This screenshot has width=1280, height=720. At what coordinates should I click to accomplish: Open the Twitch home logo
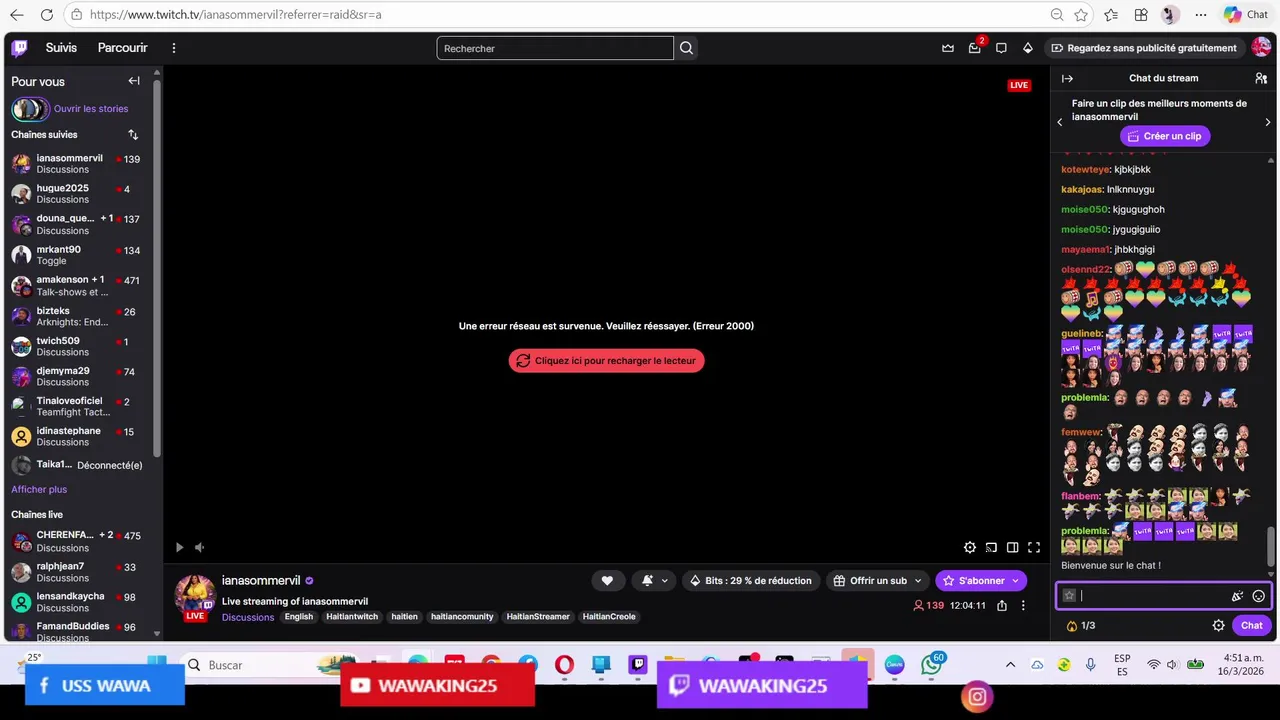pos(20,48)
